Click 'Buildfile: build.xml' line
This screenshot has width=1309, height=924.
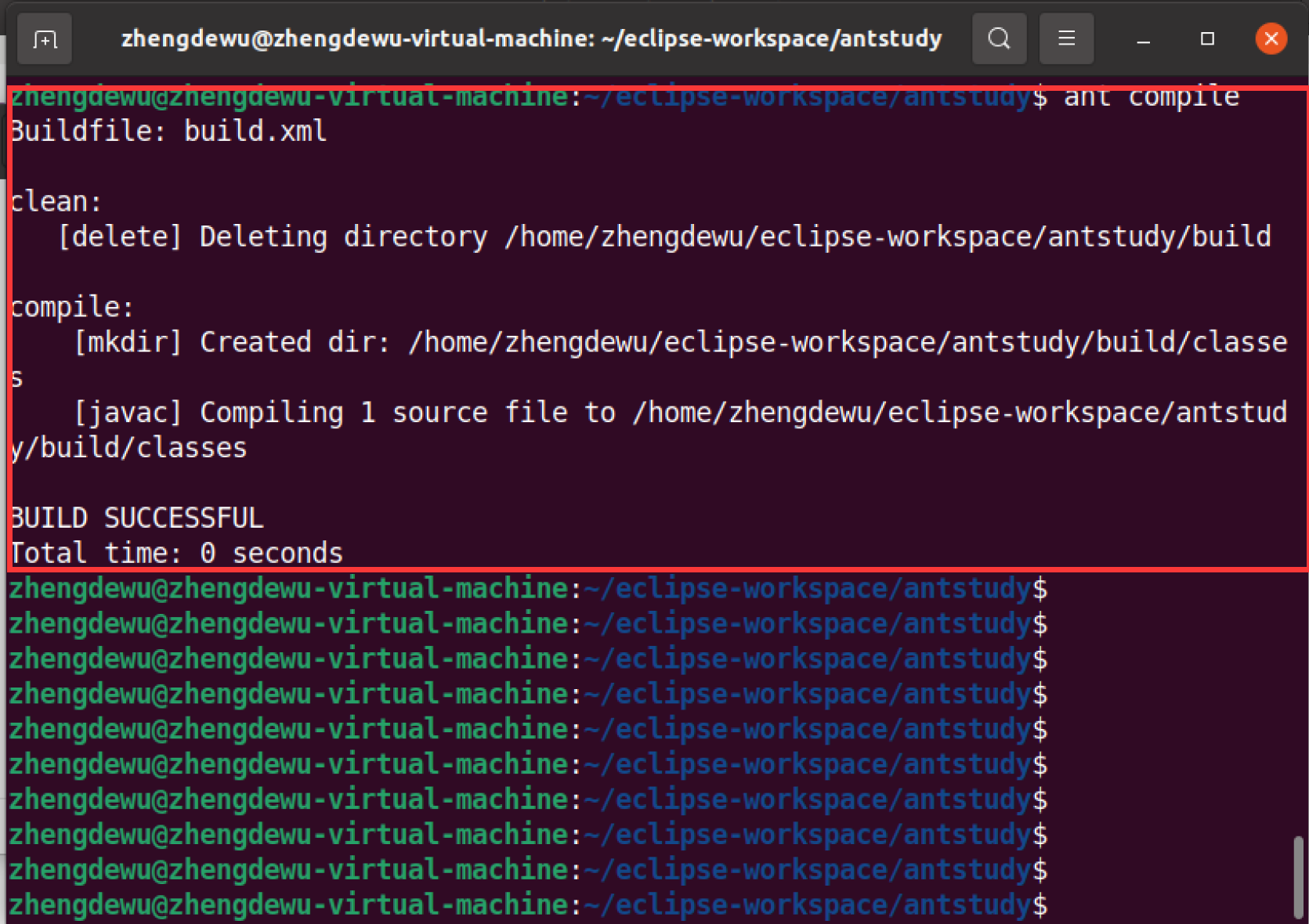[168, 131]
